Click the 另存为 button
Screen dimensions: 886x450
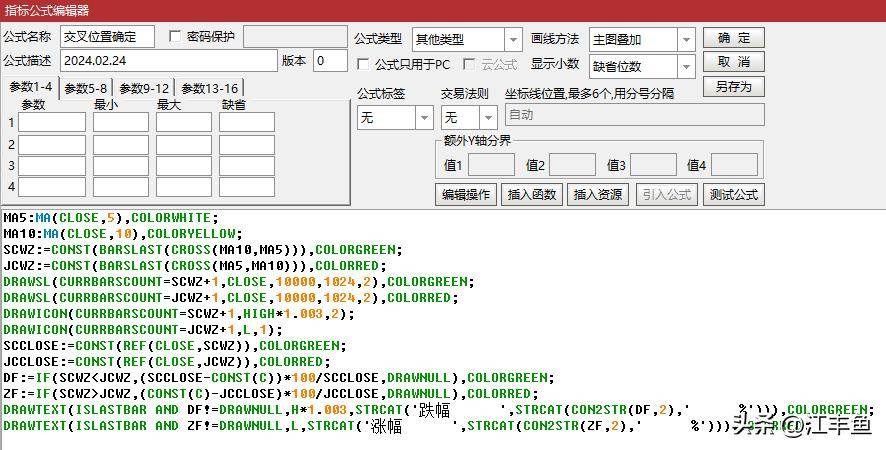coord(733,86)
